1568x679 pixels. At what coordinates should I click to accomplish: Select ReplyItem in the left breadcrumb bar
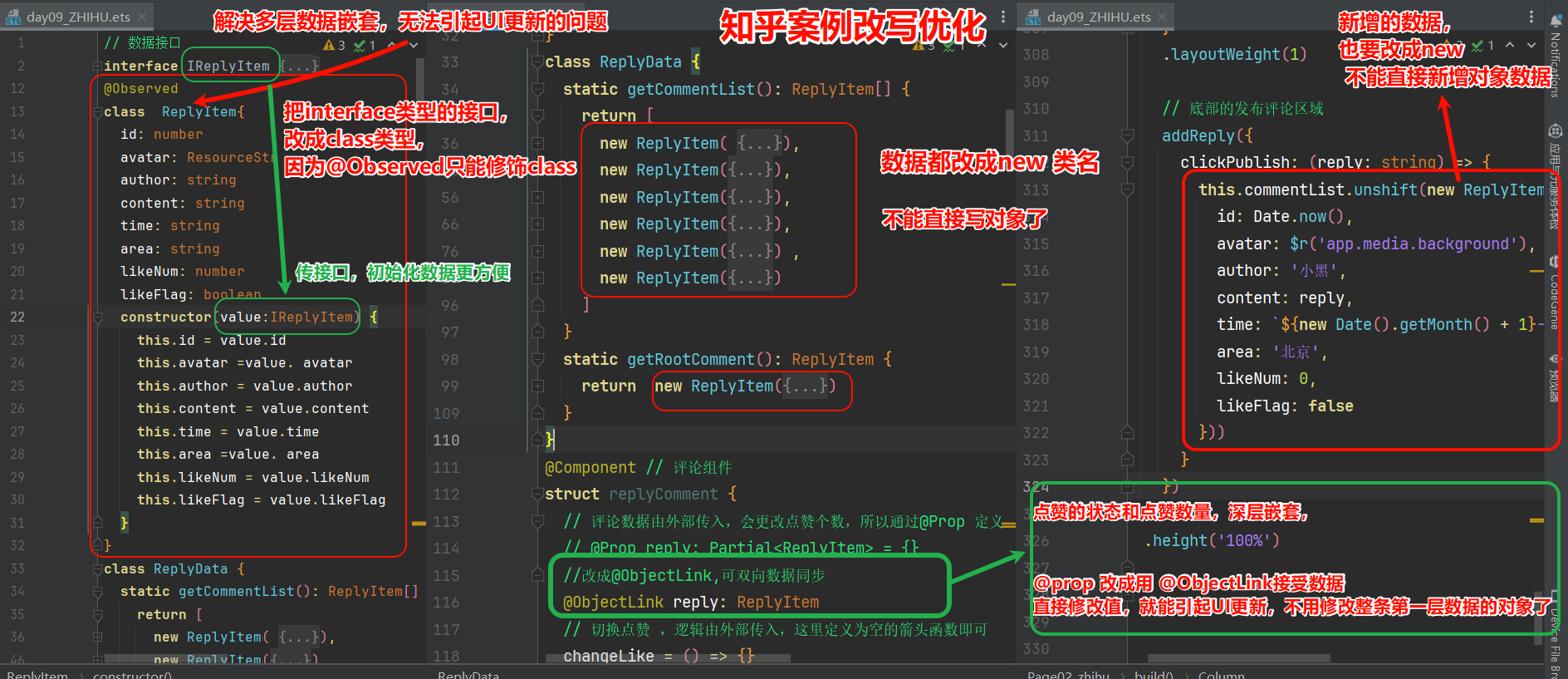[x=37, y=674]
